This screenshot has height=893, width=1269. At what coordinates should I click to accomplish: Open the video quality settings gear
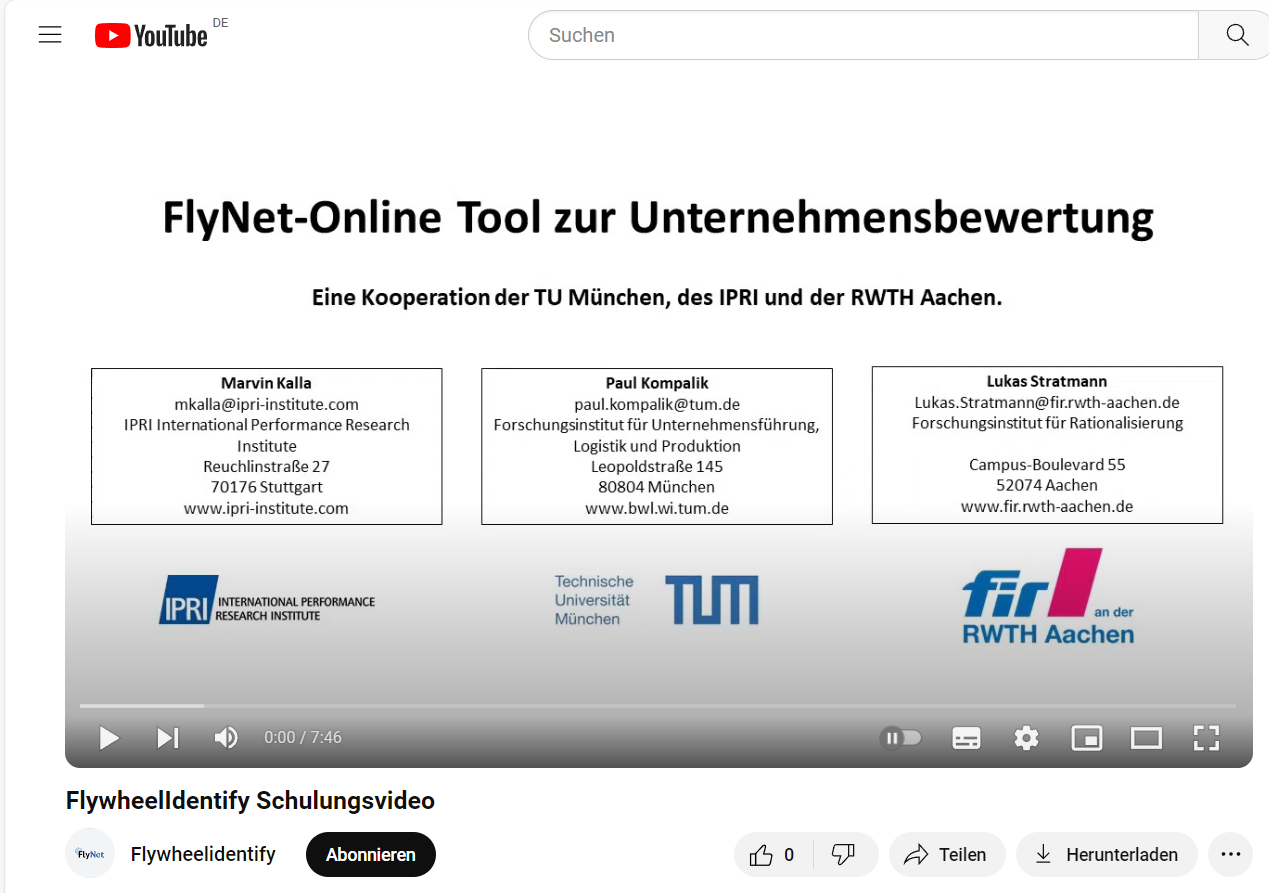(1026, 737)
